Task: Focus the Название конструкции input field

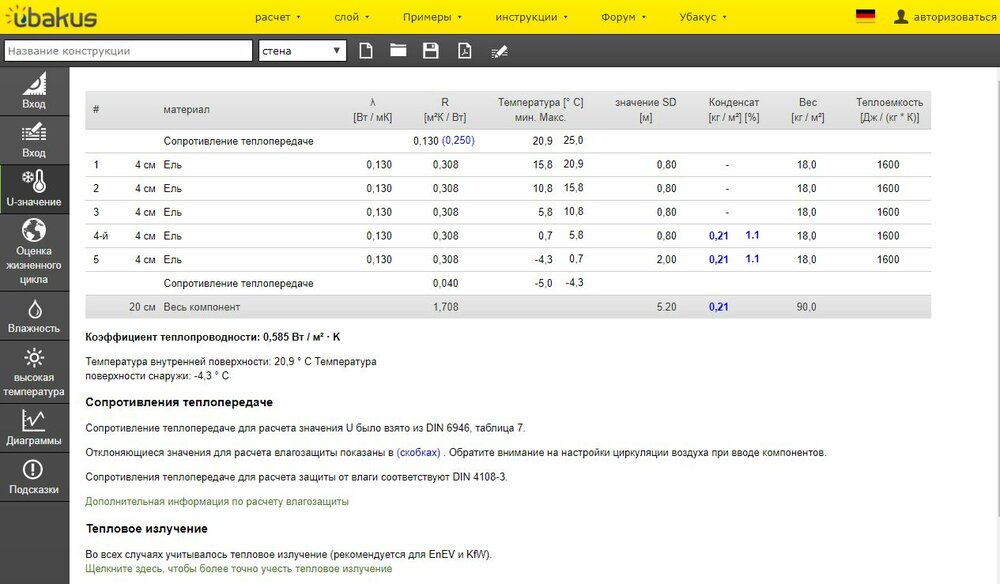Action: pyautogui.click(x=127, y=51)
